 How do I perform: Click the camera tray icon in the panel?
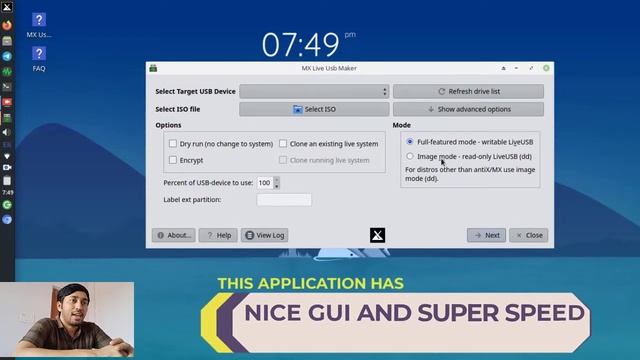7,167
